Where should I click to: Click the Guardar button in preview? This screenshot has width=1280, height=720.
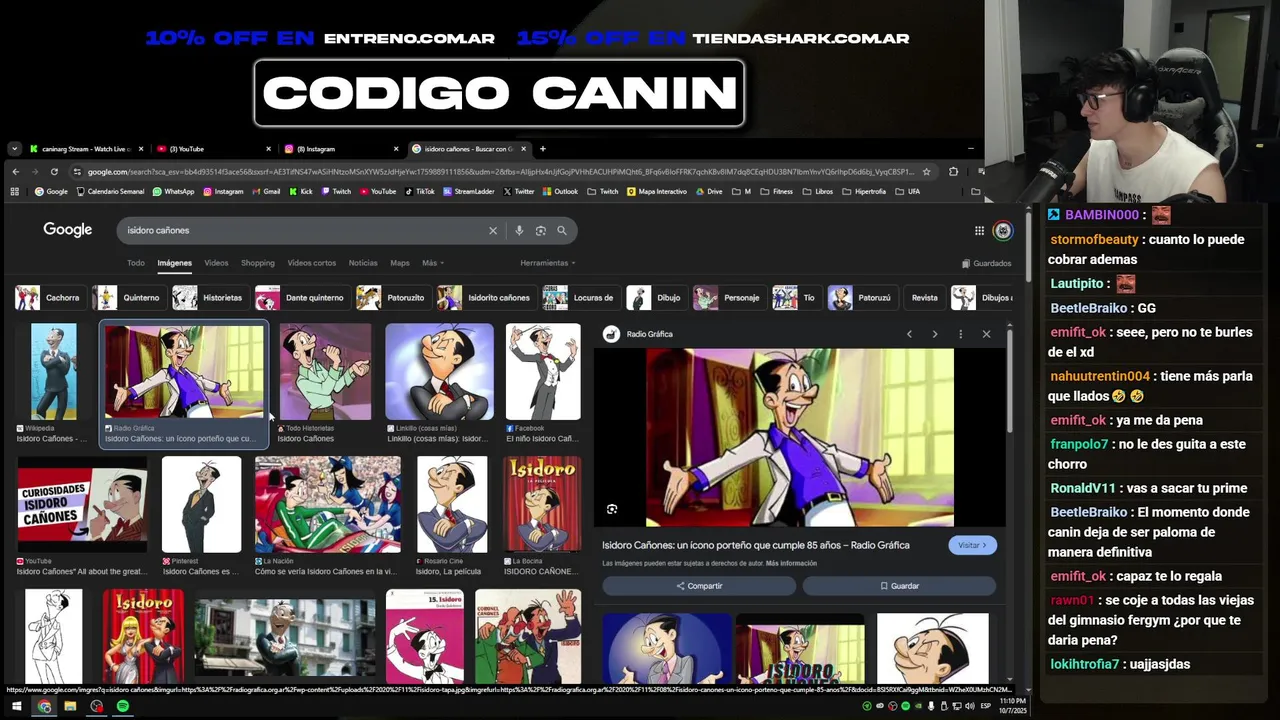[899, 586]
